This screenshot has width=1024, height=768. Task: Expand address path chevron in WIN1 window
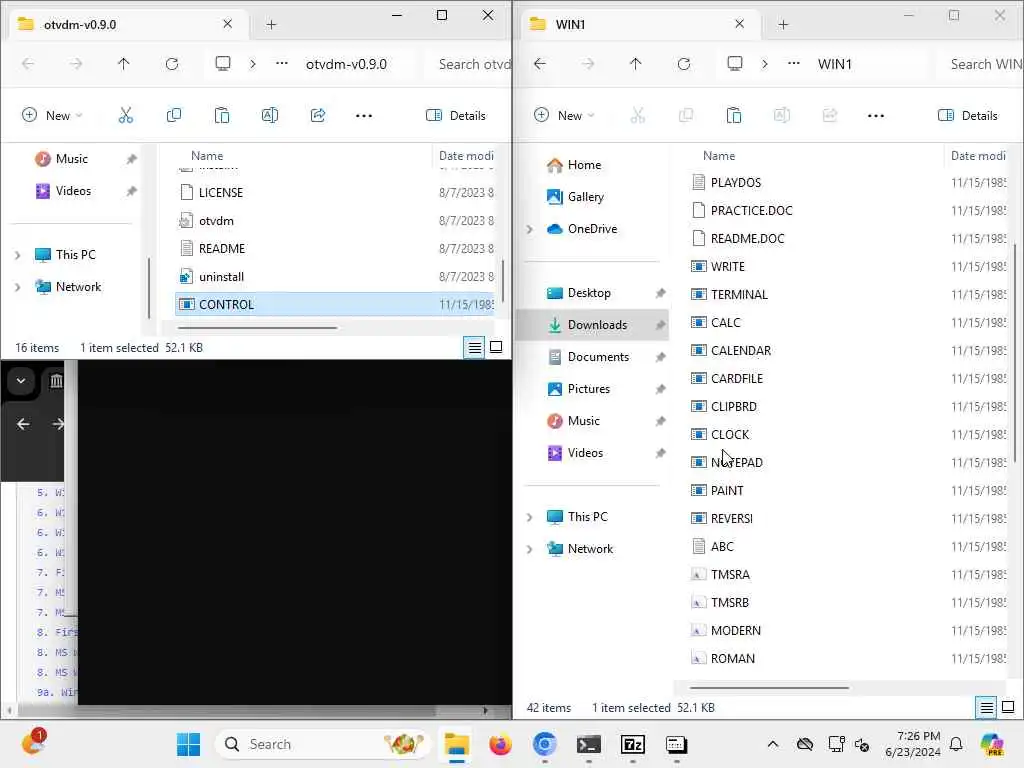(765, 64)
